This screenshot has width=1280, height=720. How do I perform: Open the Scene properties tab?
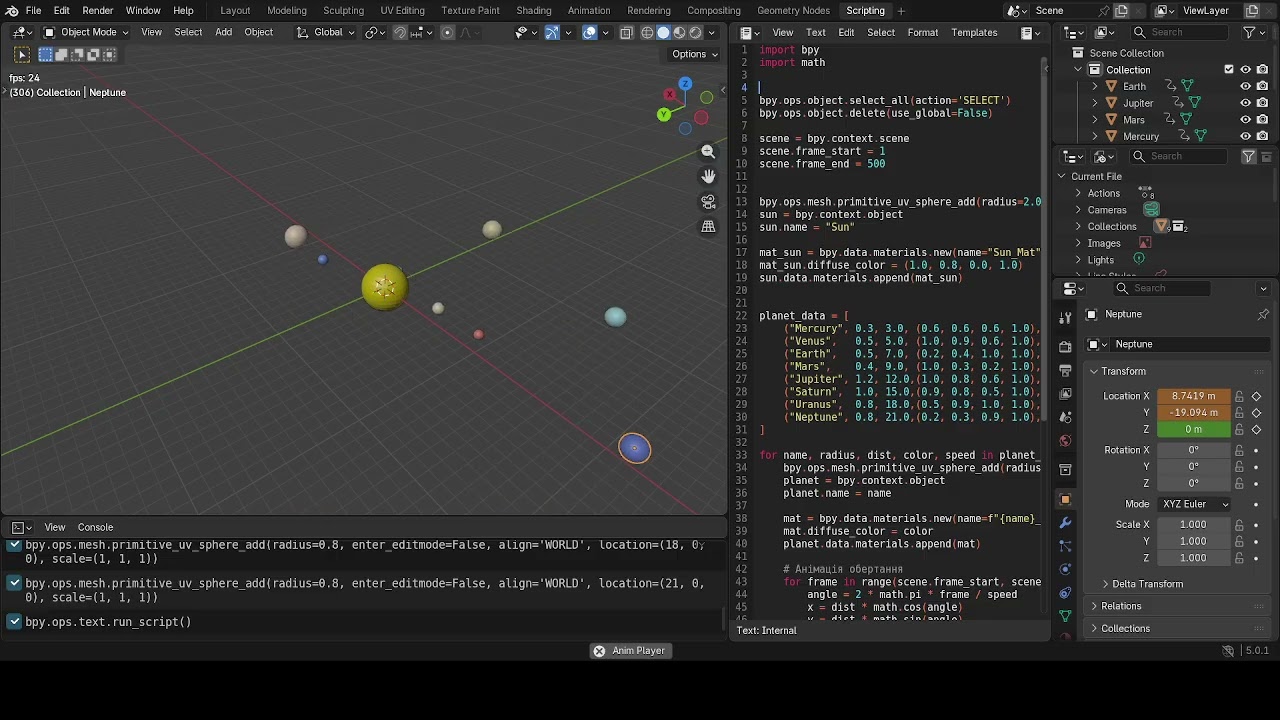pos(1065,417)
